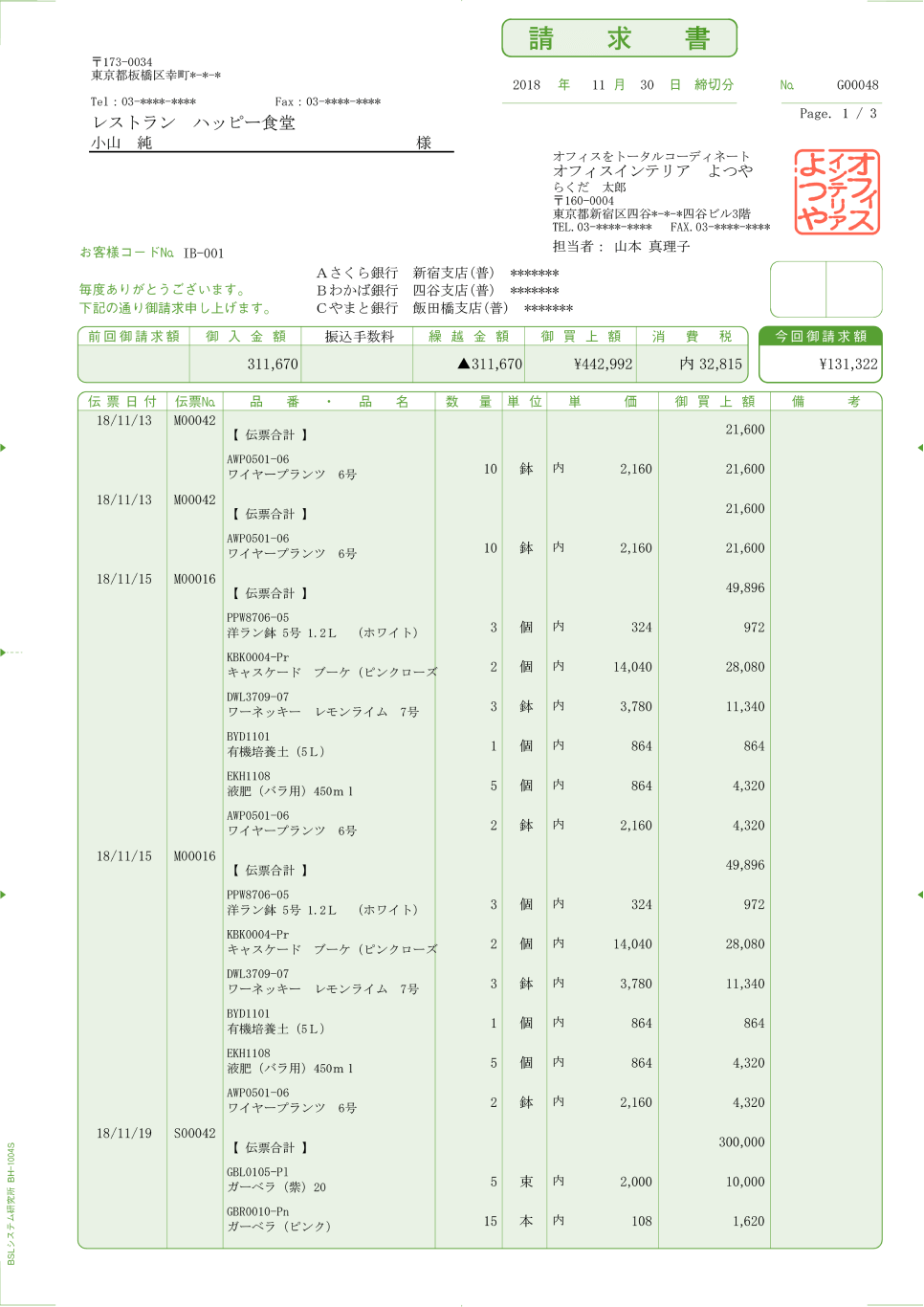Screen dimensions: 924x1307
Task: Click the 振込手数料 column header
Action: pos(359,337)
